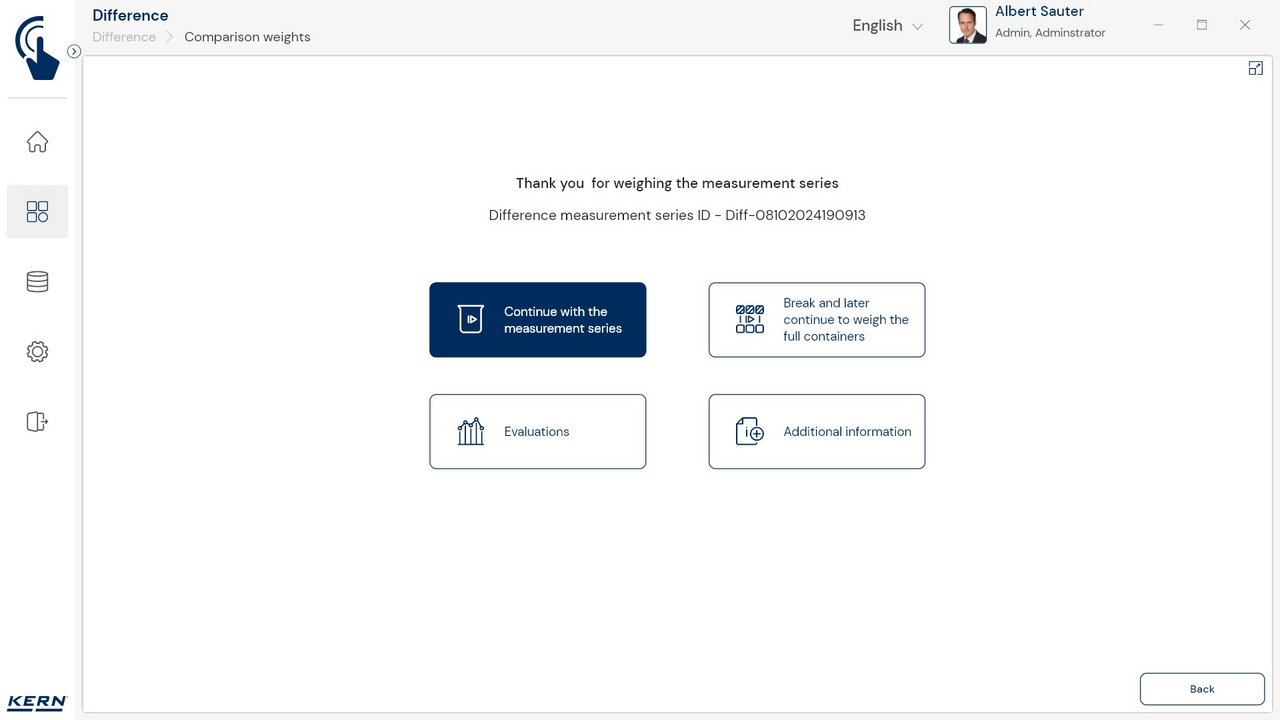This screenshot has width=1280, height=720.
Task: Open settings via the gear icon
Action: pos(37,352)
